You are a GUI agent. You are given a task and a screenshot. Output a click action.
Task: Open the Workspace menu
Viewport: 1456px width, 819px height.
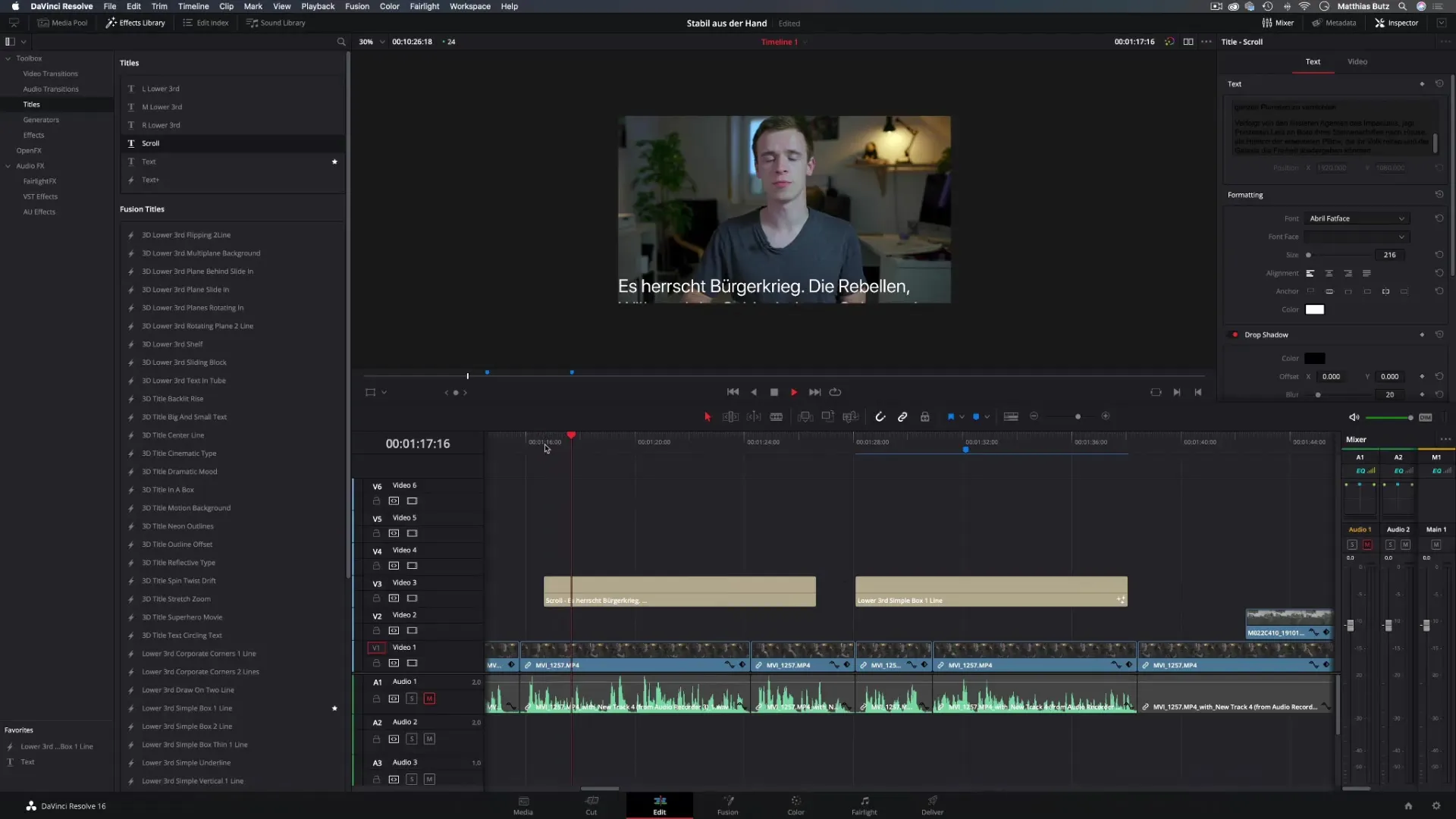469,6
